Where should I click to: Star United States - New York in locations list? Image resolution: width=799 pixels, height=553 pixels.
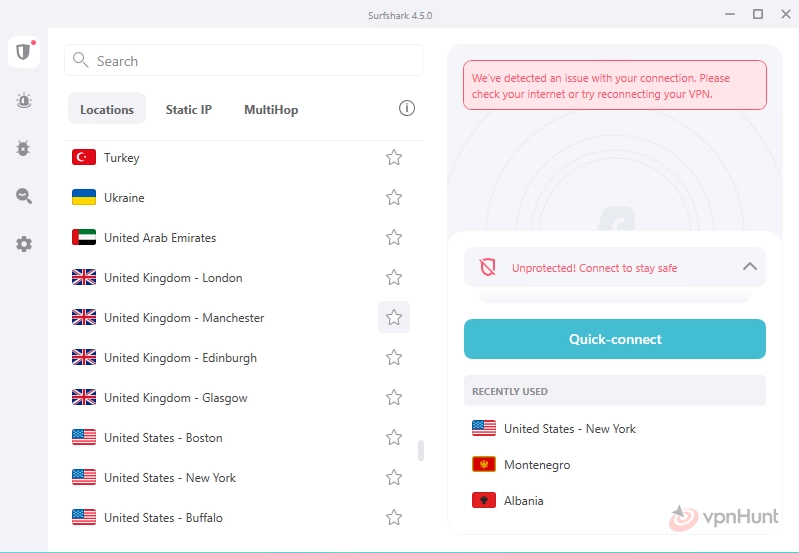[394, 478]
